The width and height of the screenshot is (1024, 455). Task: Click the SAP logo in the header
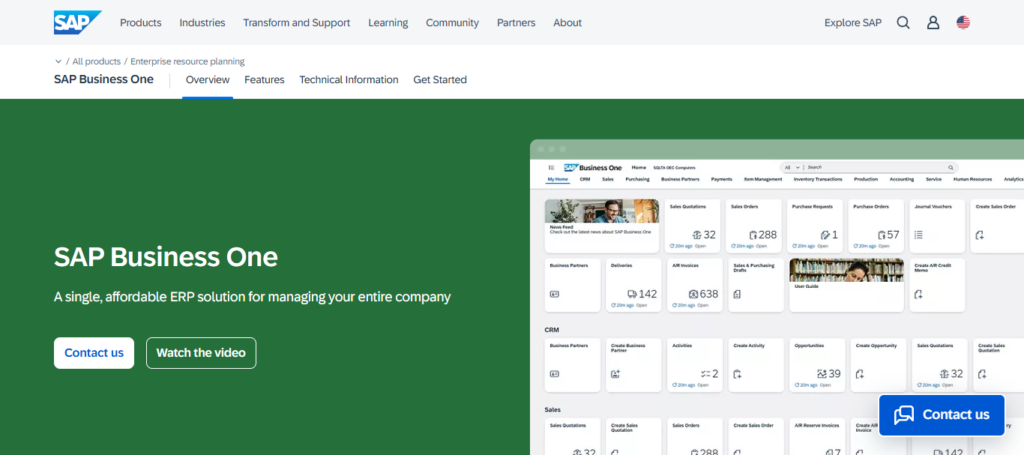pyautogui.click(x=77, y=22)
